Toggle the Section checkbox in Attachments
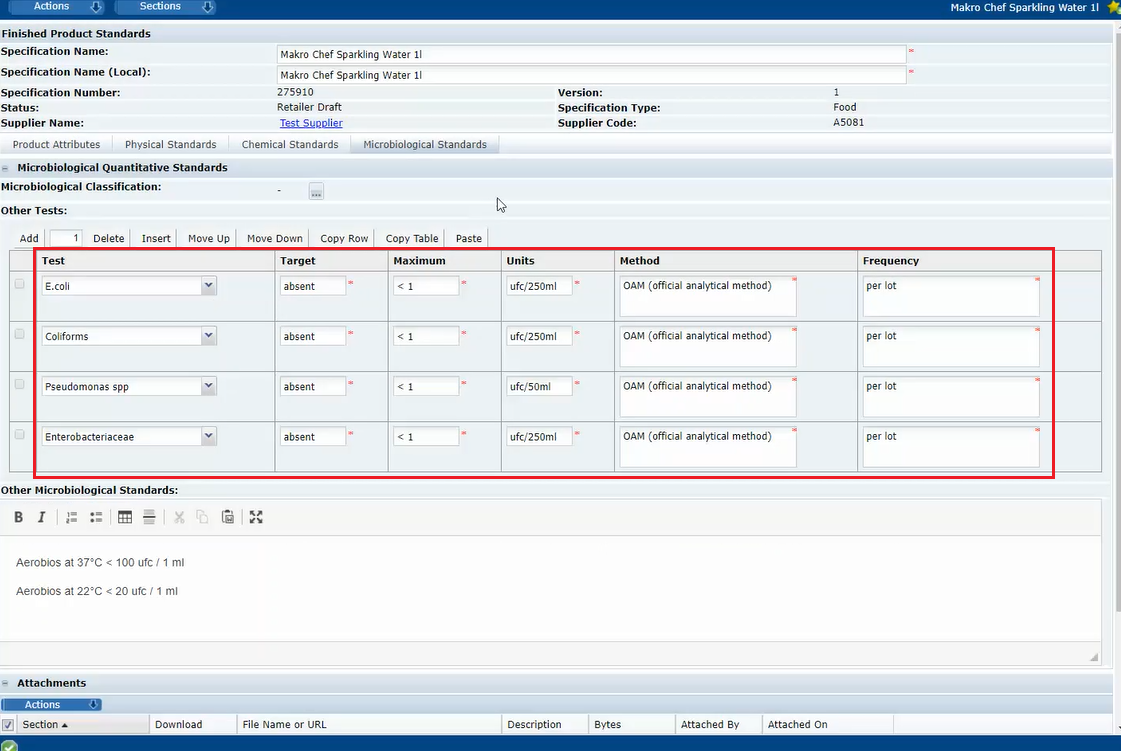Image resolution: width=1121 pixels, height=751 pixels. pos(9,724)
